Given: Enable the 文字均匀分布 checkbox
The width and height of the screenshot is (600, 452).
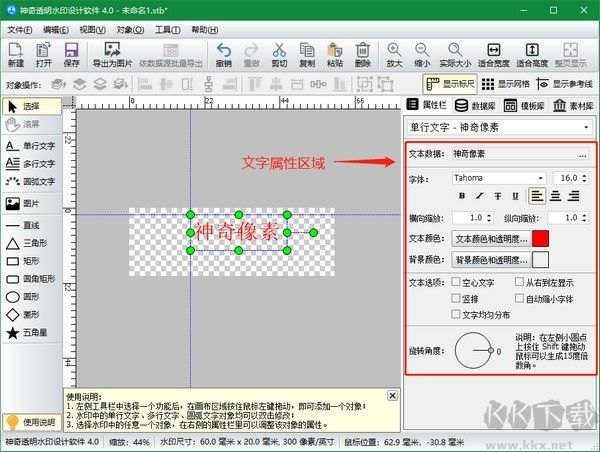Looking at the screenshot, I should pos(455,314).
